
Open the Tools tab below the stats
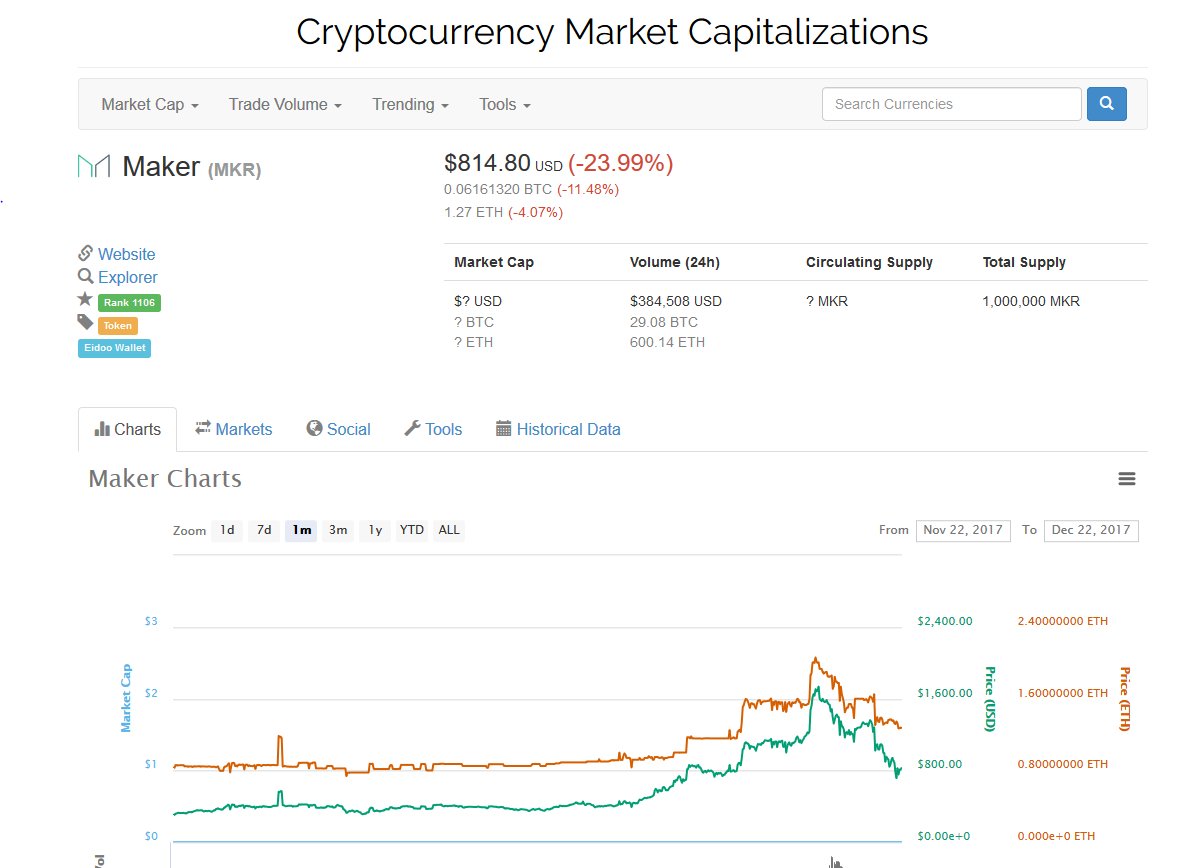433,429
